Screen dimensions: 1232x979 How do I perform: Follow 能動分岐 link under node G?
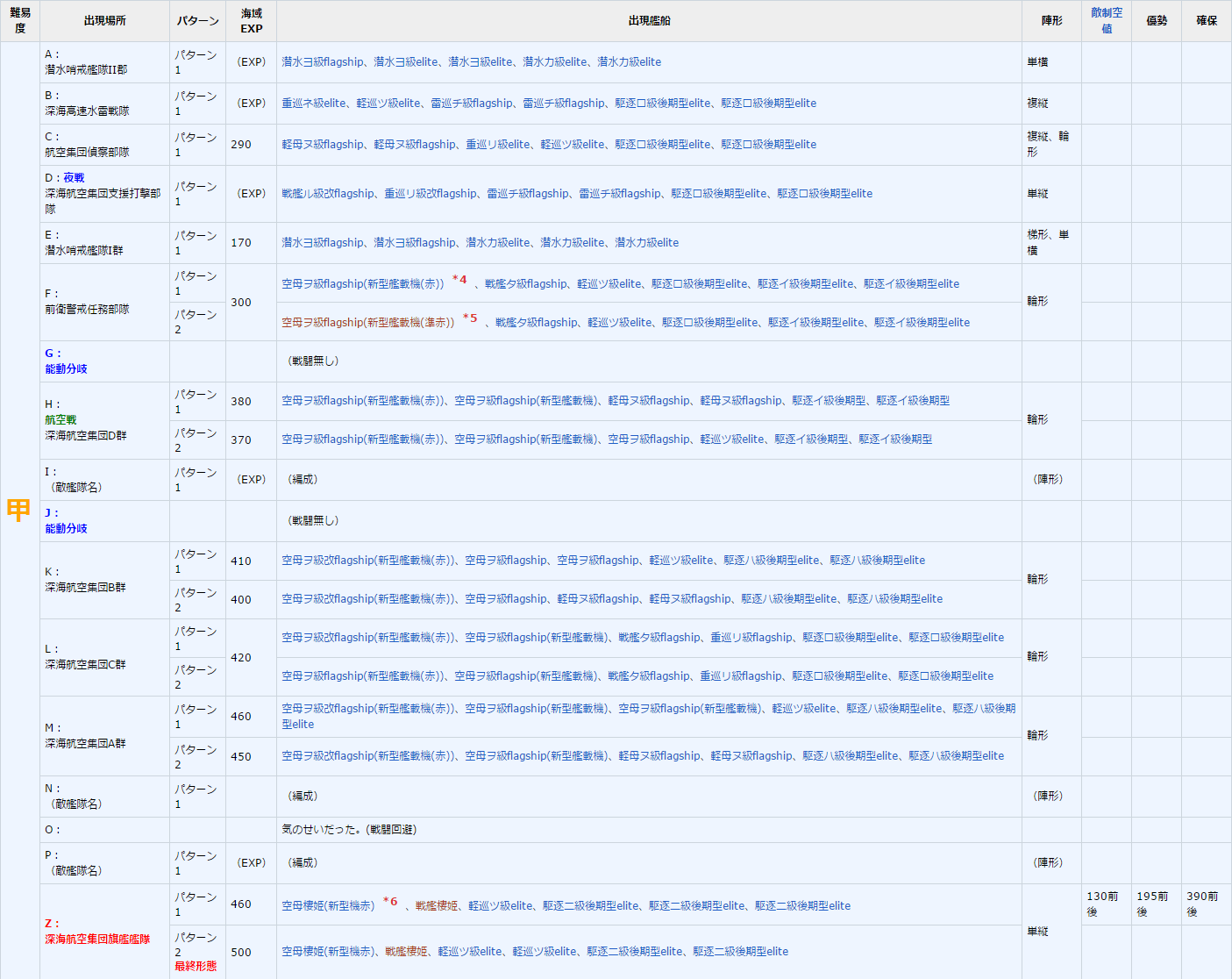[x=67, y=369]
